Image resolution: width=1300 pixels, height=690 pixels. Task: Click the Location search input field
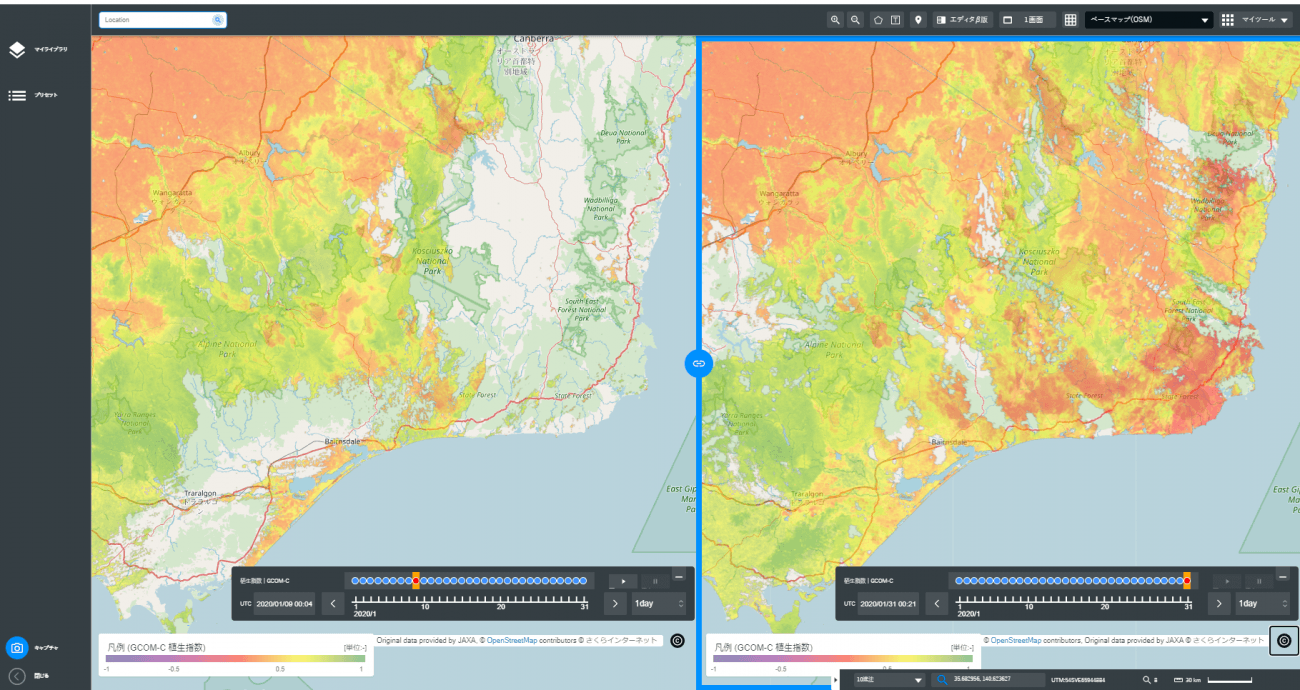coord(163,20)
